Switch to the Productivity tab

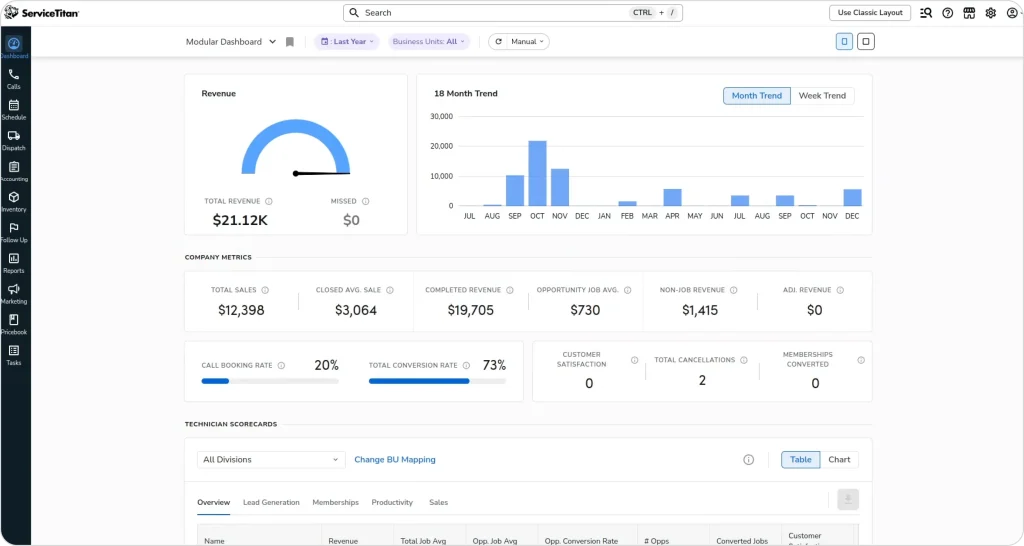point(392,503)
